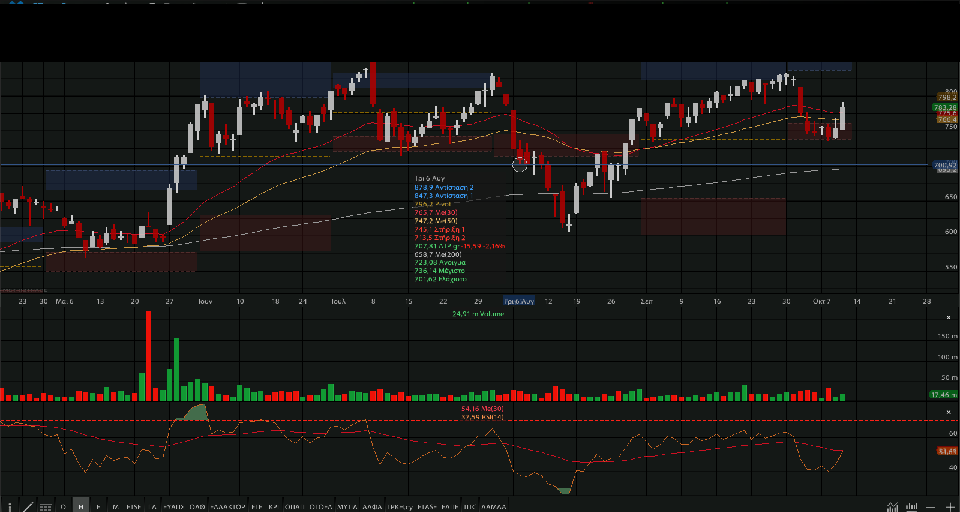
Task: Click the orange RSI value label on axis
Action: point(947,451)
